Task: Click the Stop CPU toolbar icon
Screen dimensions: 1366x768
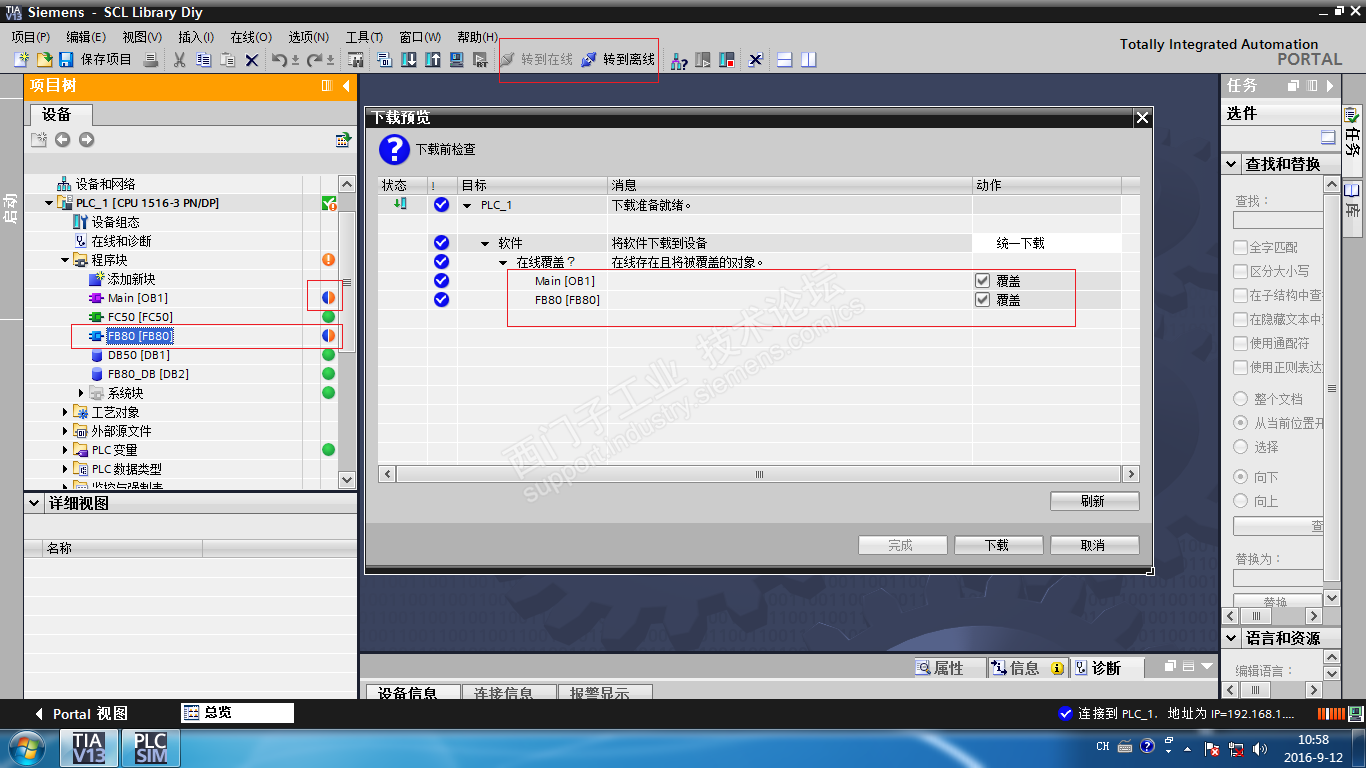Action: (x=727, y=60)
